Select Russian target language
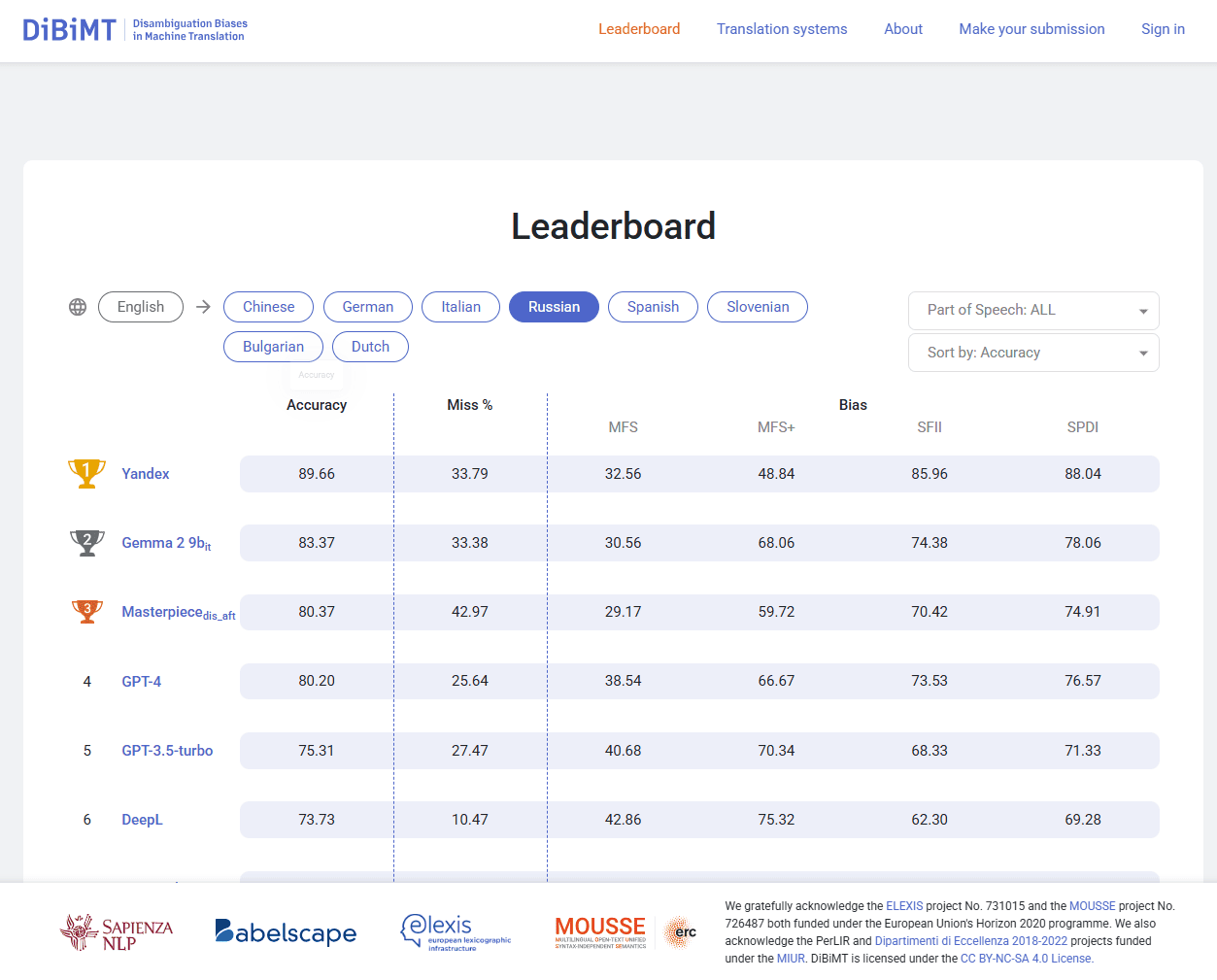1217x980 pixels. coord(554,307)
